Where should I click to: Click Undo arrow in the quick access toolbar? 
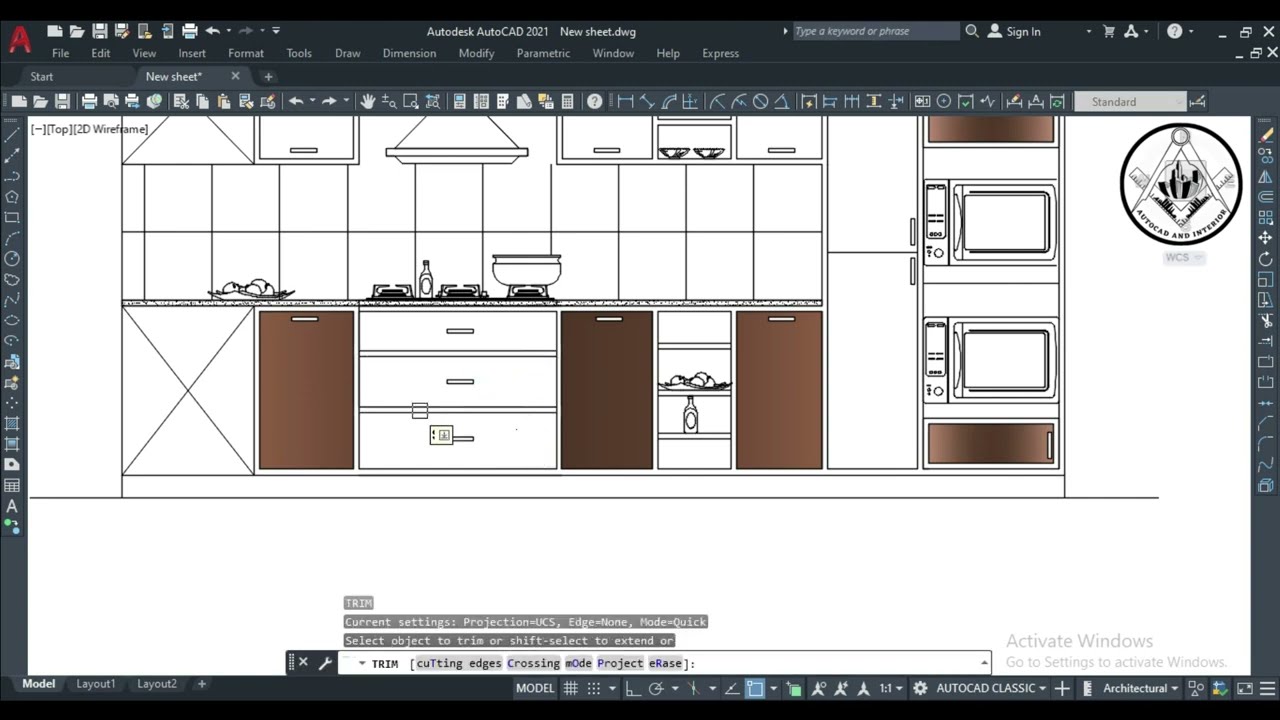coord(212,31)
